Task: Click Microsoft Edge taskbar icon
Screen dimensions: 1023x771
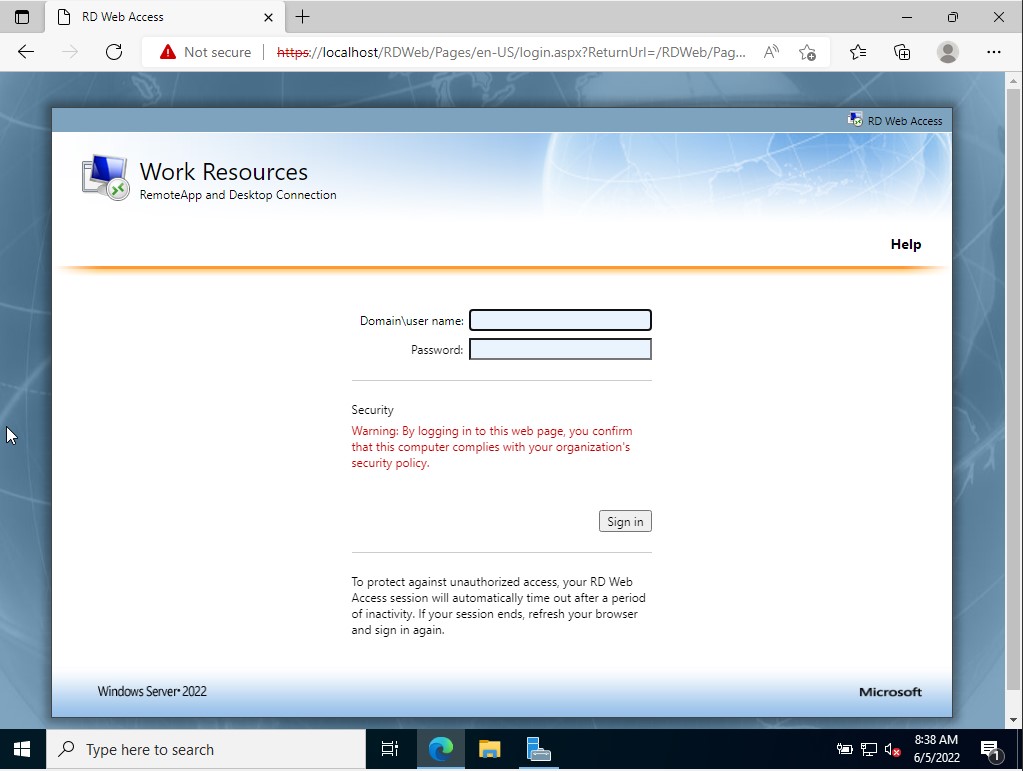Action: coord(440,749)
